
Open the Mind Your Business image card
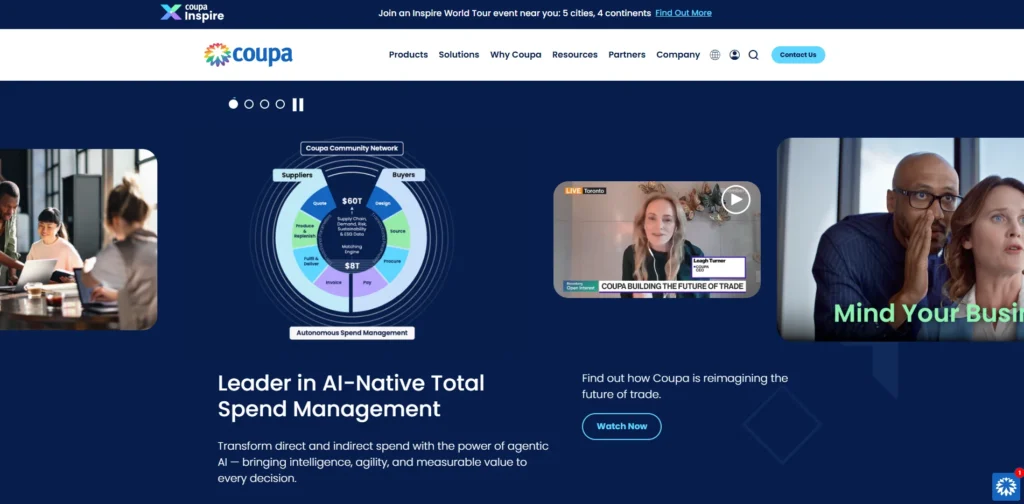(901, 240)
